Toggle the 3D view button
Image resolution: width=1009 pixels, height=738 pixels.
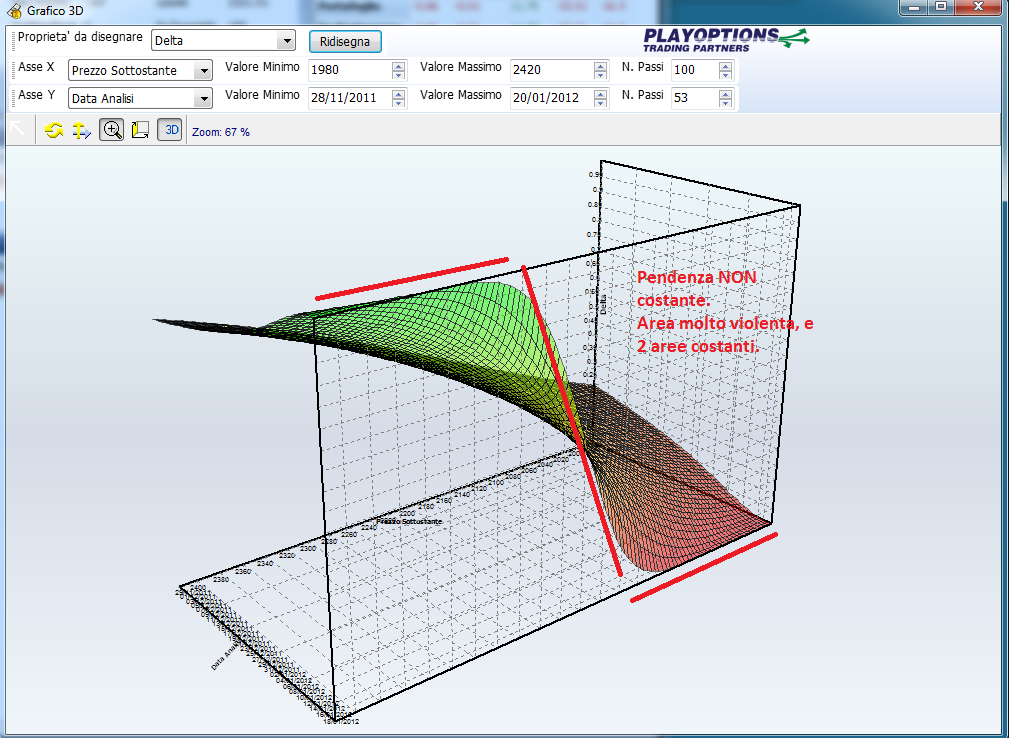(x=170, y=130)
